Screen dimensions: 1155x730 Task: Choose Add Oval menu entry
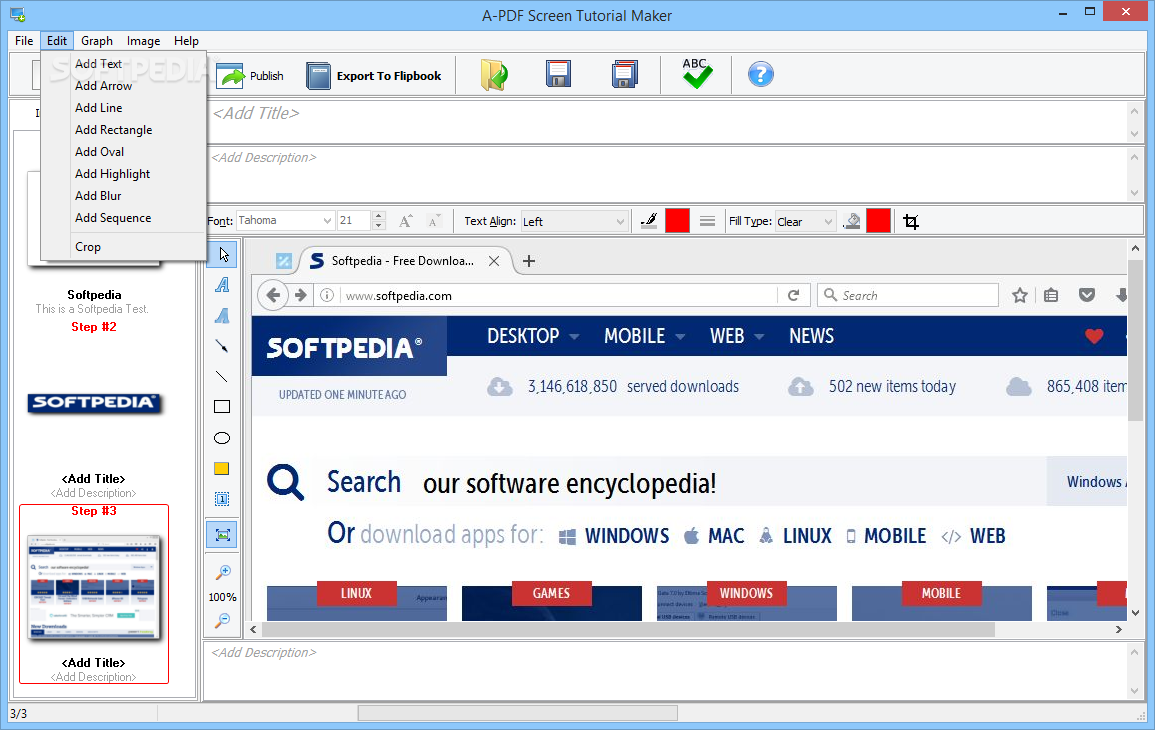[x=124, y=152]
